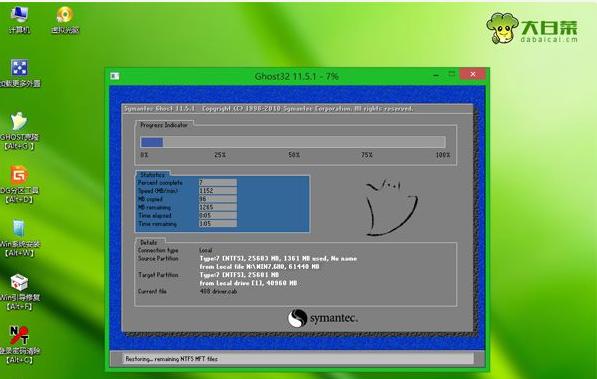The width and height of the screenshot is (597, 379).
Task: Open the Win system install Alt+W icon
Action: pyautogui.click(x=19, y=238)
